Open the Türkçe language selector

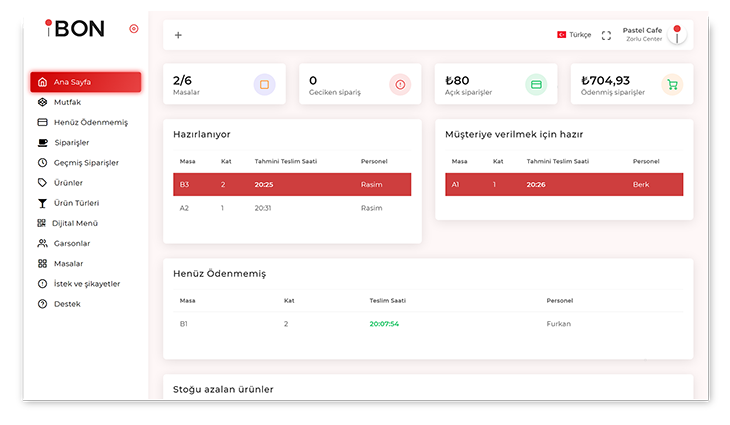coord(574,35)
